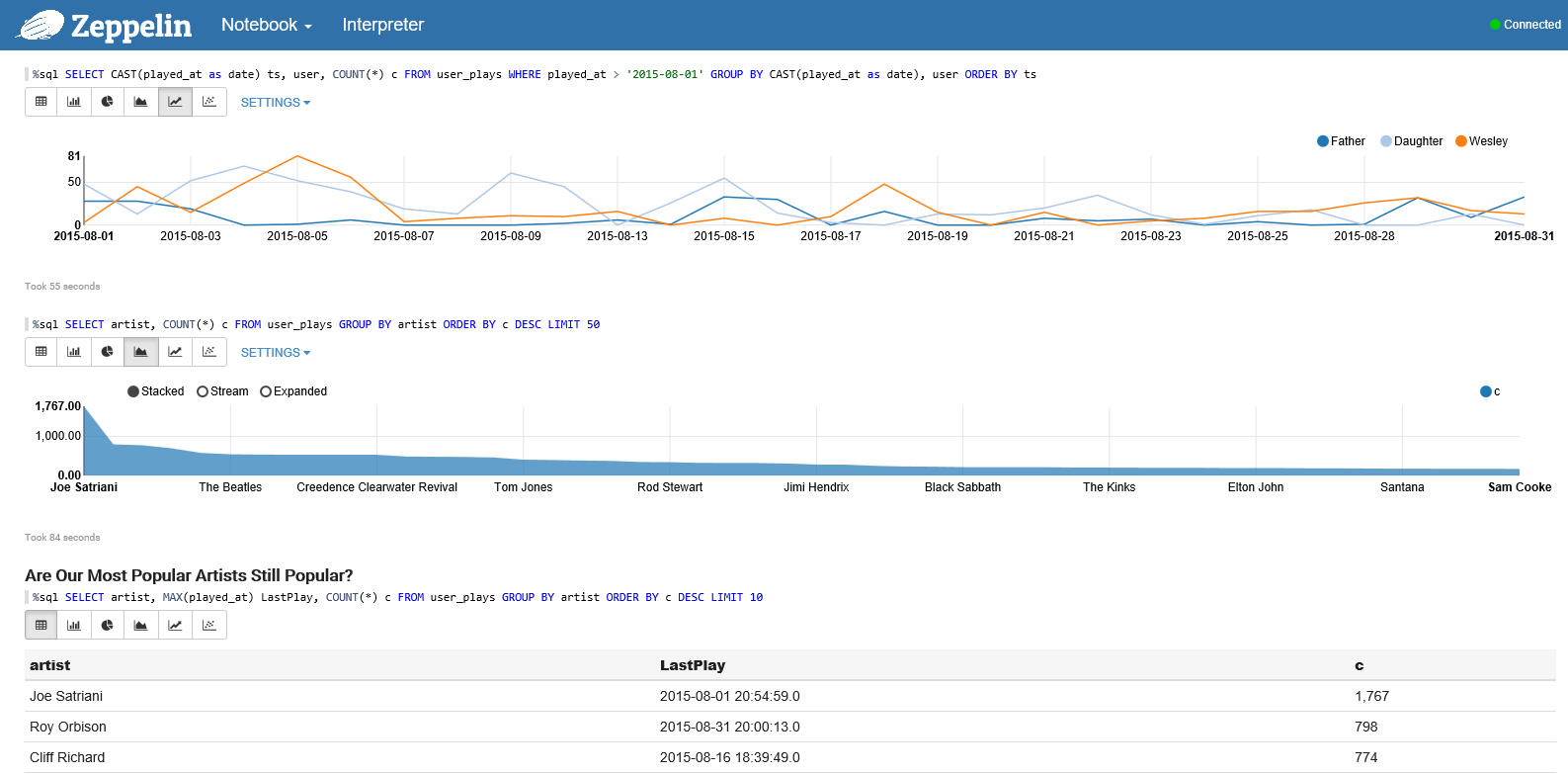1568x774 pixels.
Task: Select scatter chart icon in first paragraph
Action: tap(209, 102)
